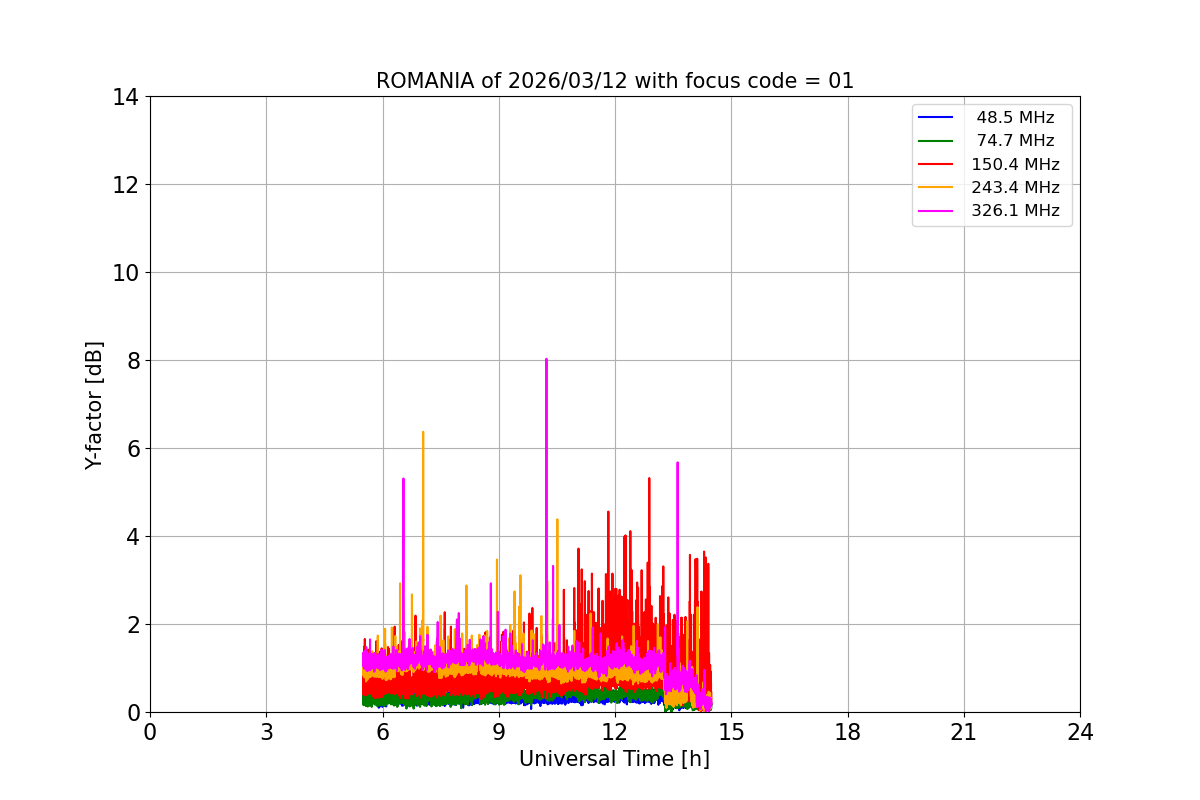Click y-axis tick label 14
The height and width of the screenshot is (800, 1200).
click(x=126, y=97)
